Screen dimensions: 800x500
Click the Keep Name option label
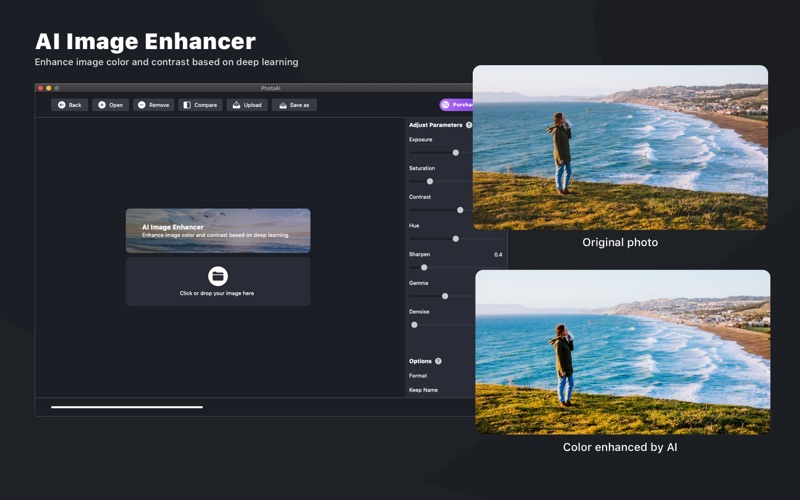(x=423, y=390)
